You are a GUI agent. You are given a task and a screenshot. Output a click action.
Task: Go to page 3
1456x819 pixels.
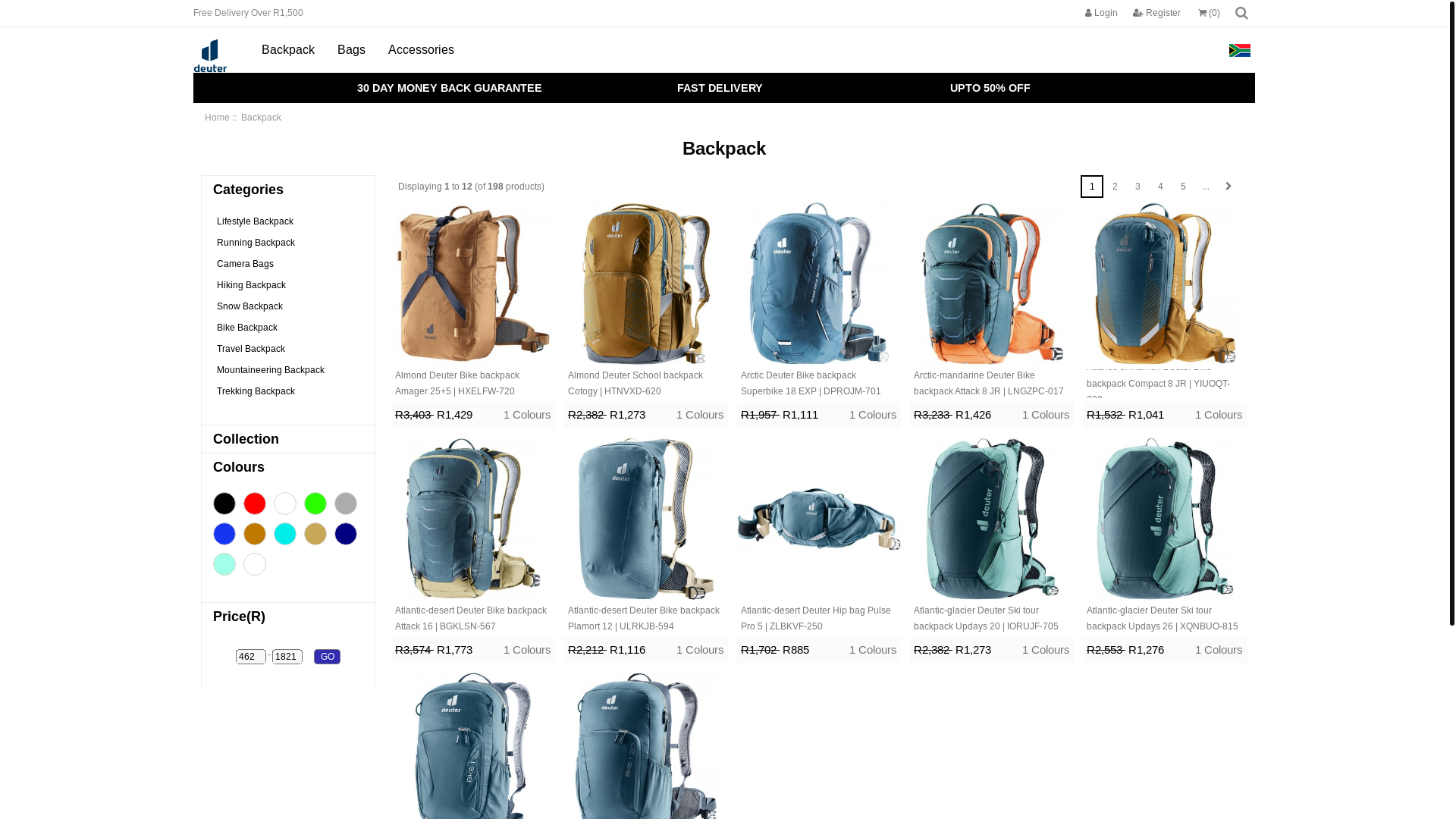pyautogui.click(x=1137, y=187)
